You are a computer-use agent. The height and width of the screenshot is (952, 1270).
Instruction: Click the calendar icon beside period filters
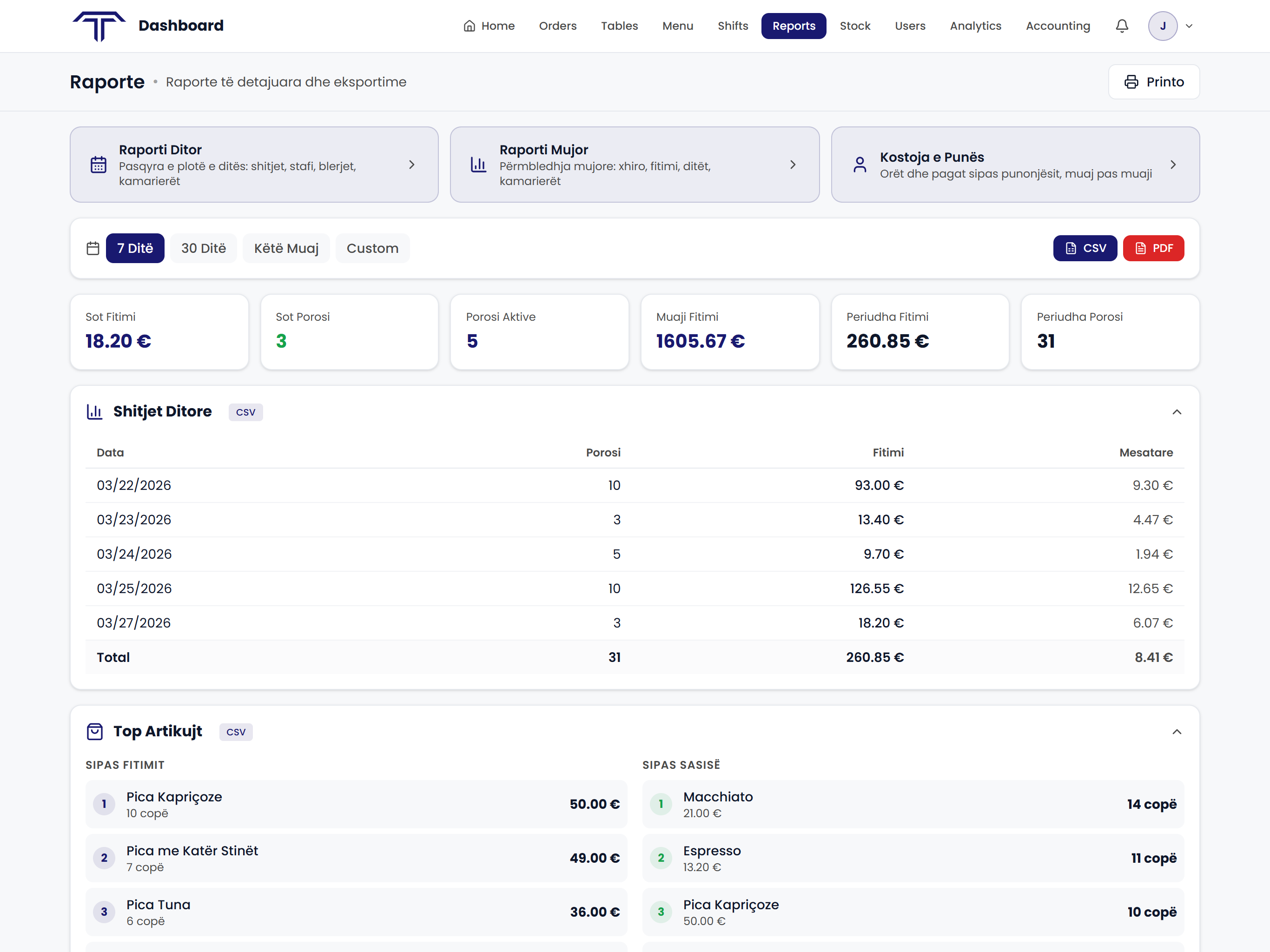pyautogui.click(x=93, y=248)
